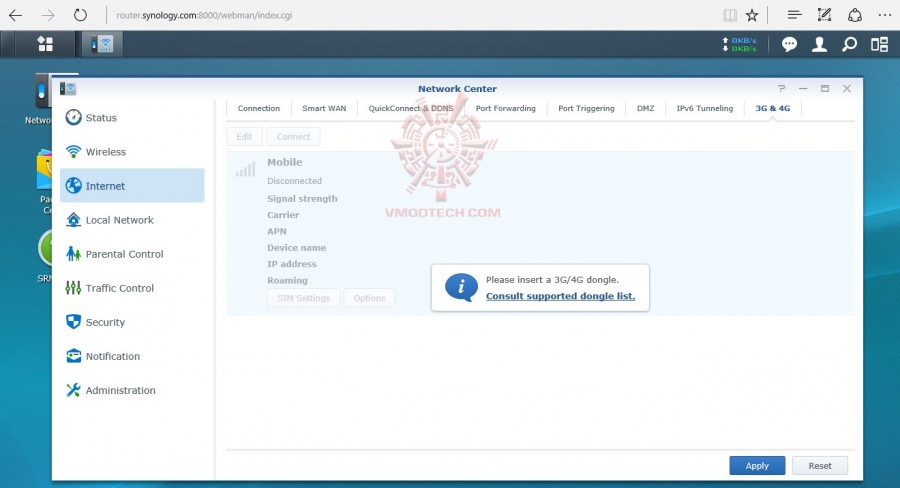900x488 pixels.
Task: Select Status in the sidebar
Action: click(x=132, y=118)
